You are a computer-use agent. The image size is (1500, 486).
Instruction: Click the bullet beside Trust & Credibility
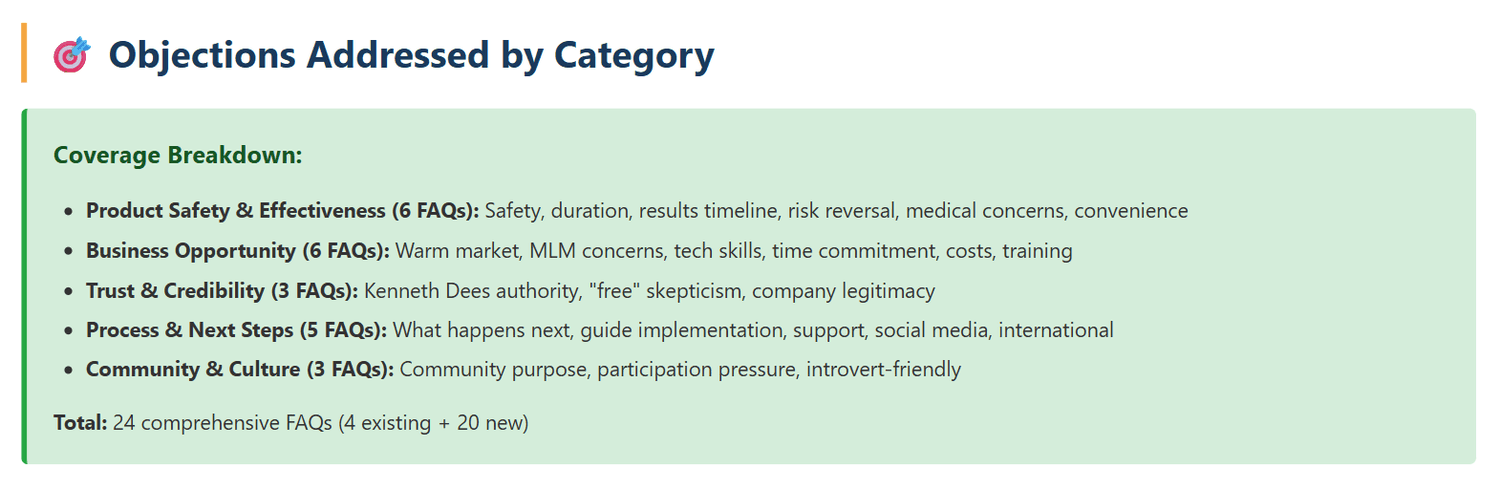pyautogui.click(x=68, y=292)
